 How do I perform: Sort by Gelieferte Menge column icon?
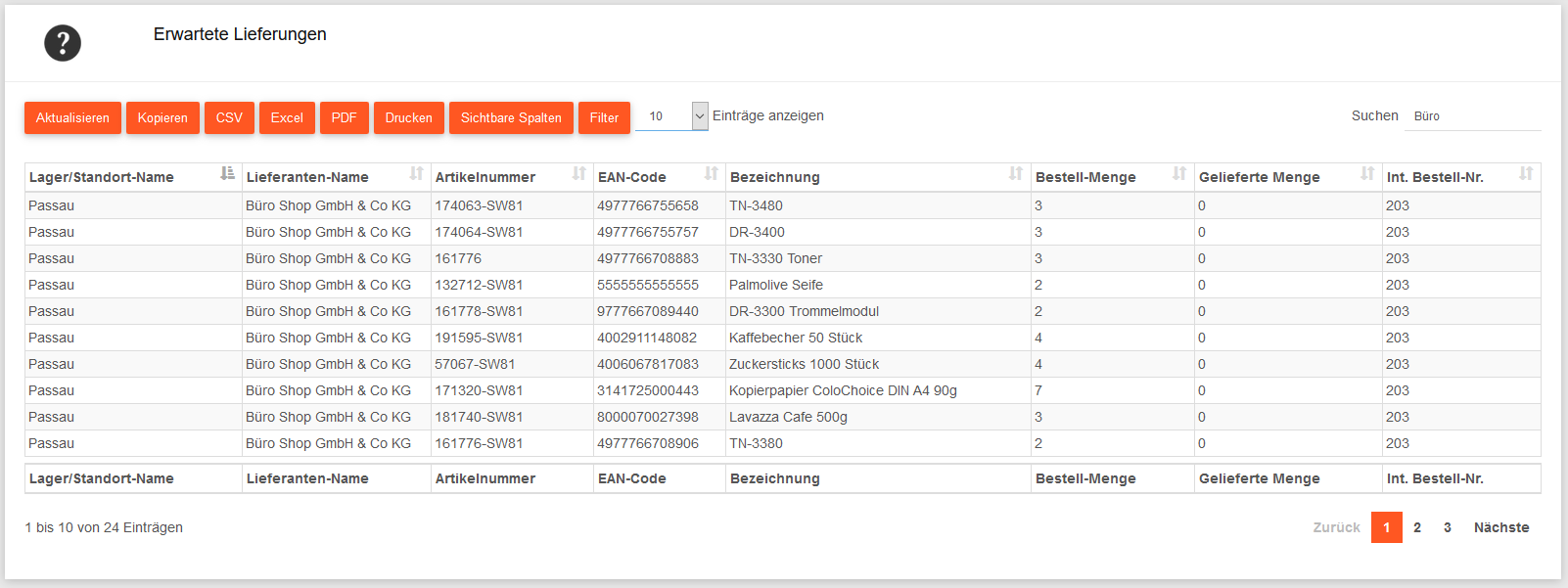pos(1366,174)
